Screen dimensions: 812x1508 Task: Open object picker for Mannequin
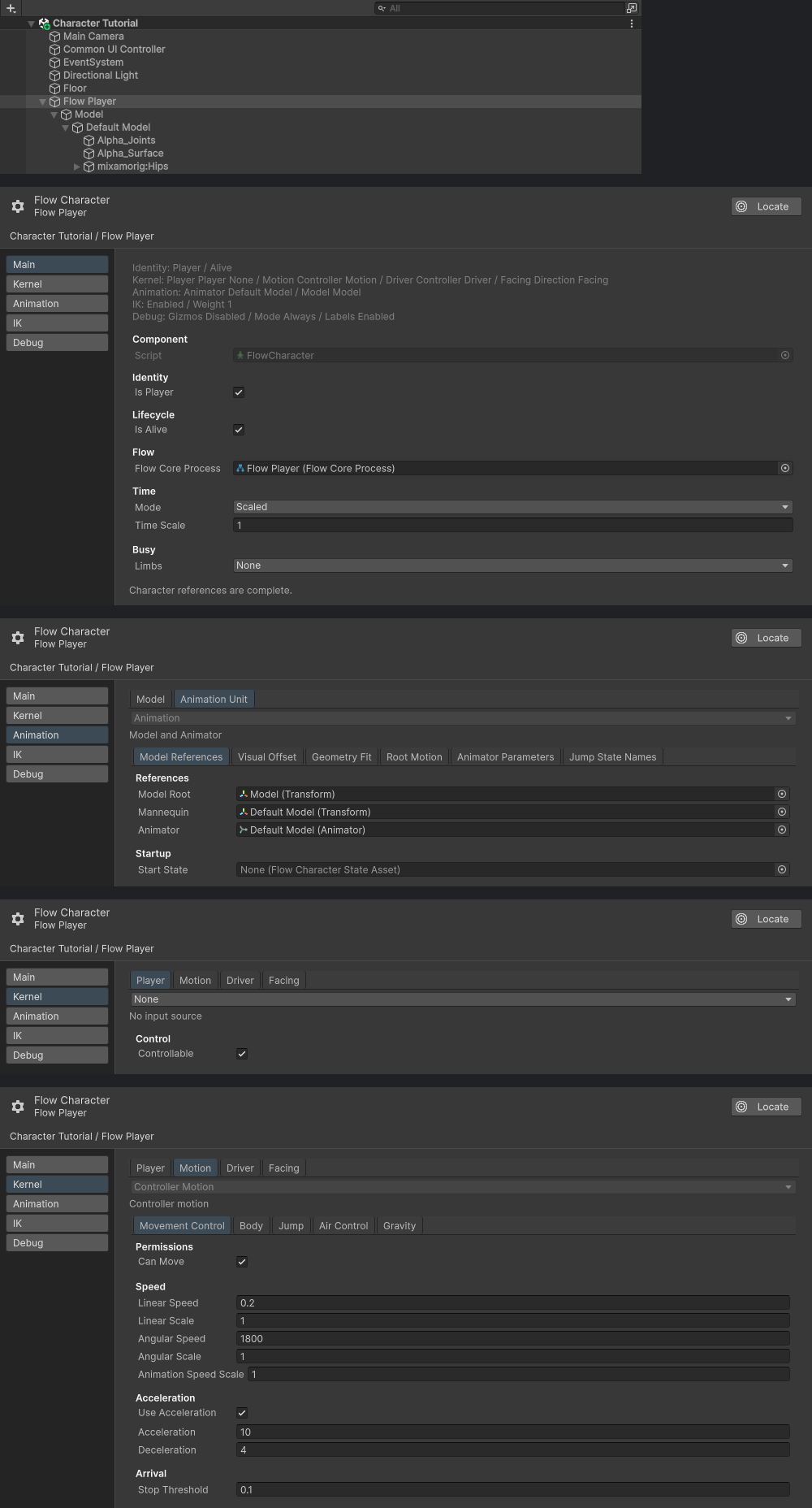[782, 812]
